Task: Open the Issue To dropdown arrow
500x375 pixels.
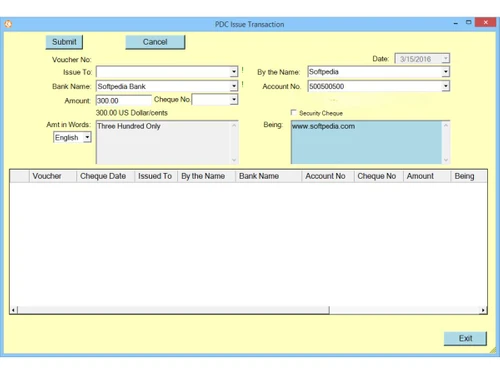Action: pos(234,72)
